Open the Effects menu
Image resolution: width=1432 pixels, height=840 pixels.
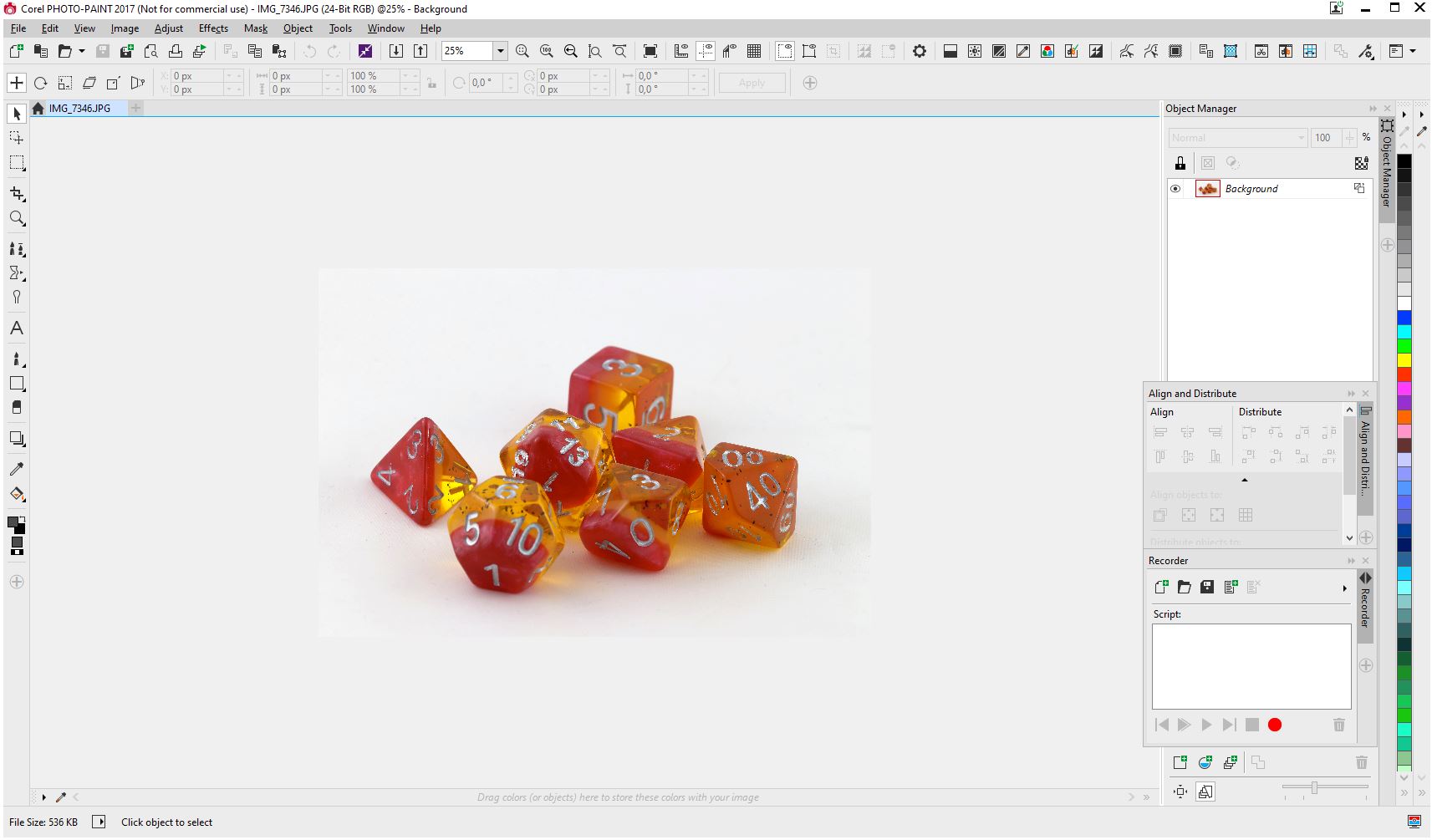point(213,28)
